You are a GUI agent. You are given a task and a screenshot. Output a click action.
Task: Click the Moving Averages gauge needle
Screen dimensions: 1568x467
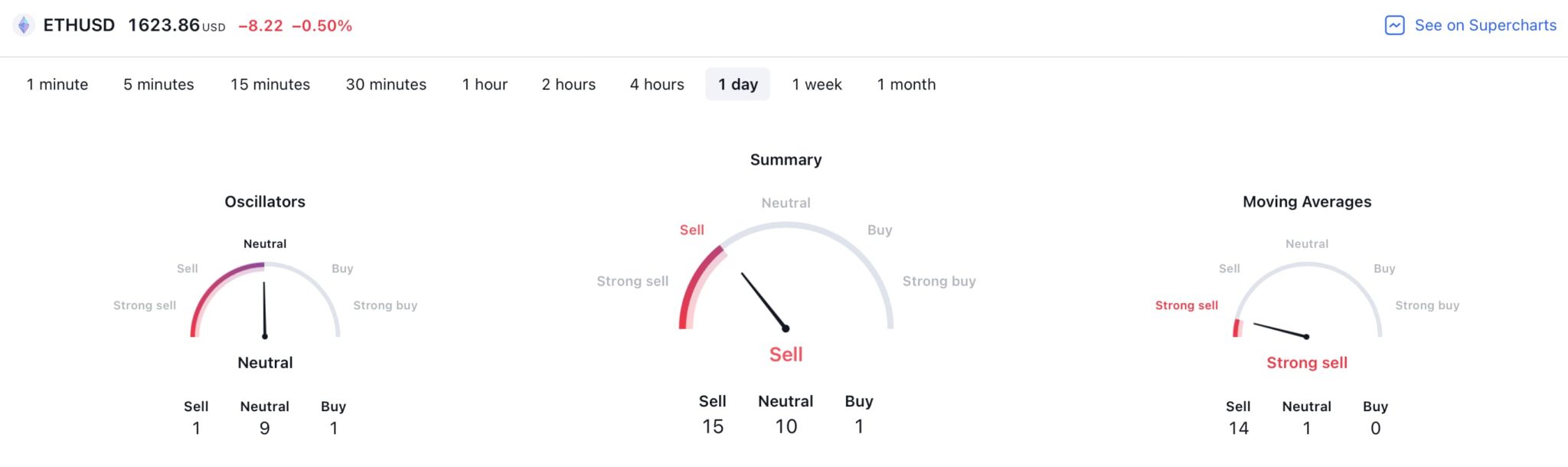coord(1279,330)
